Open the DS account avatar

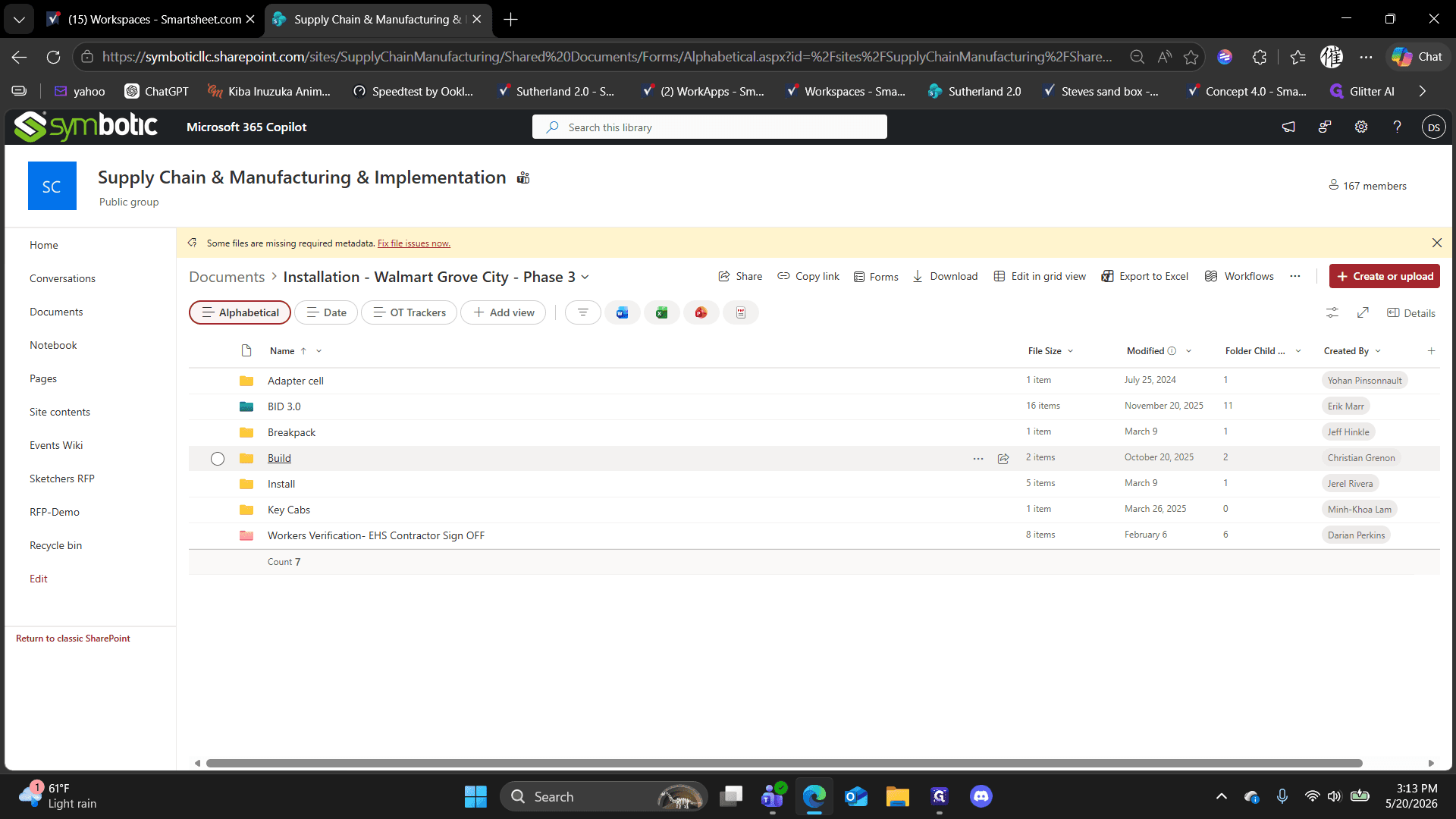point(1433,127)
